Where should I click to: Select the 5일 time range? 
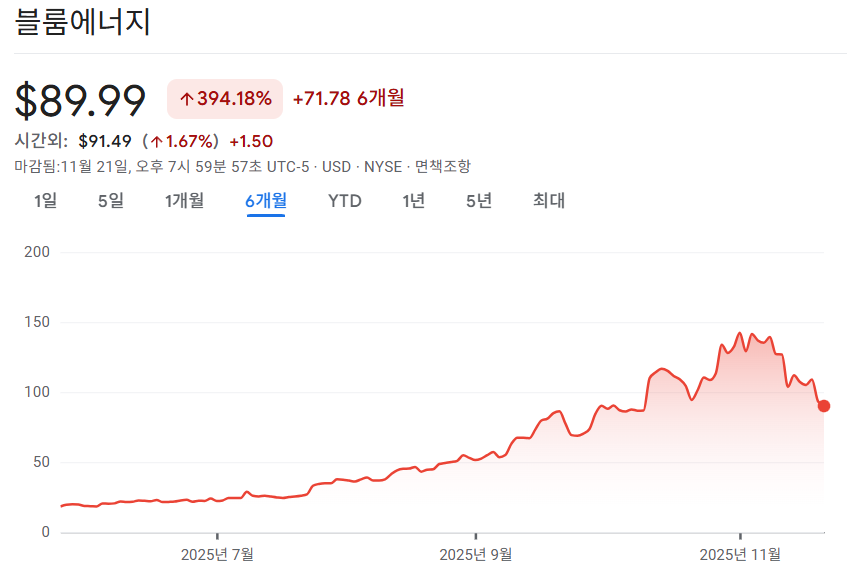point(111,201)
